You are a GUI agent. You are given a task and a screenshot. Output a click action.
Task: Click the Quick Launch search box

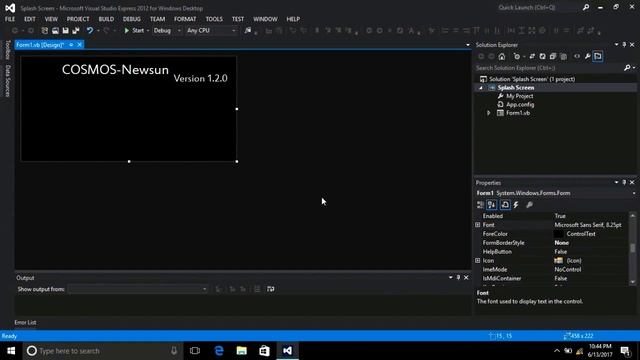point(538,7)
